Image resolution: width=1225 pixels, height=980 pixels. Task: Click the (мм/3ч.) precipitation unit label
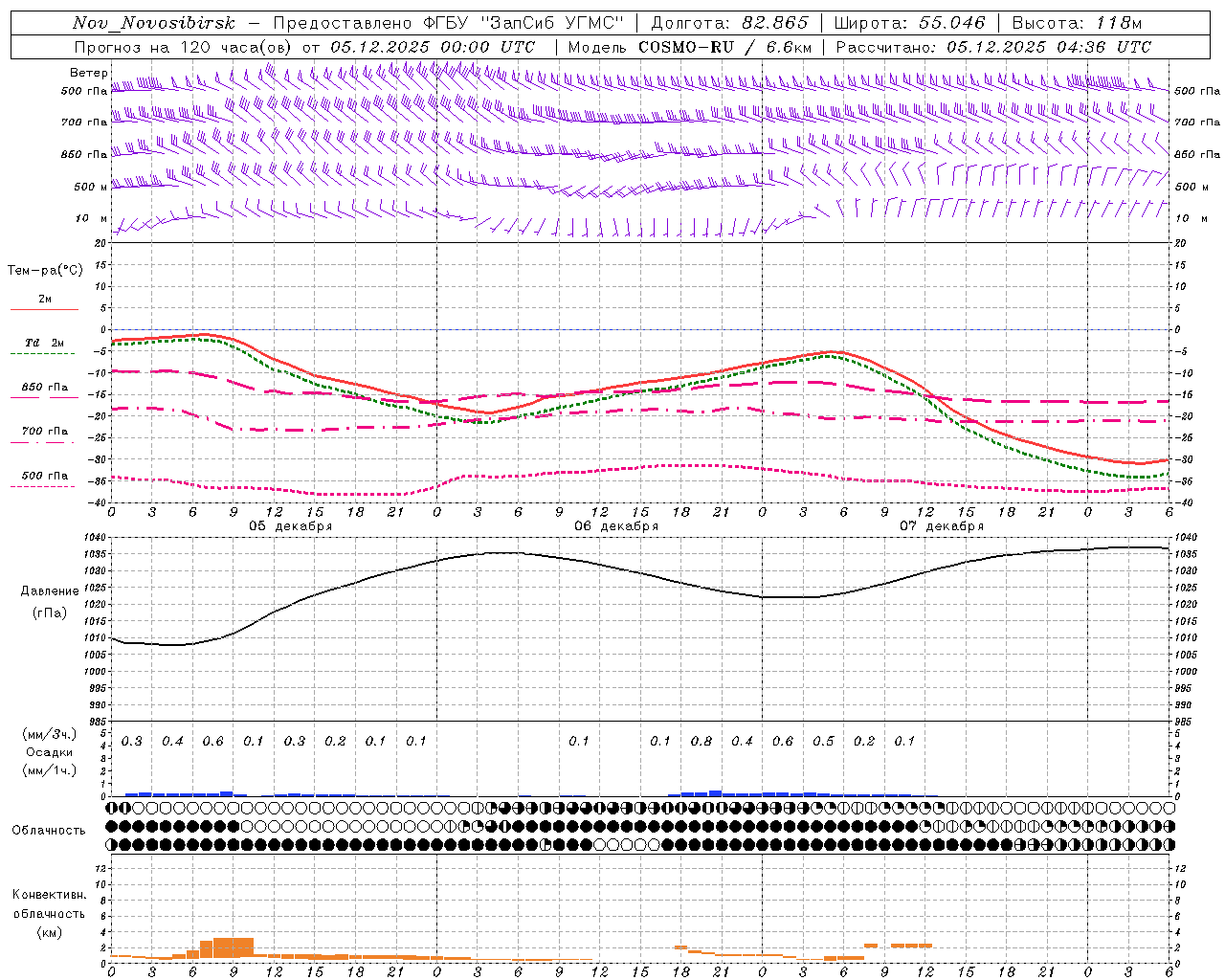coord(49,734)
